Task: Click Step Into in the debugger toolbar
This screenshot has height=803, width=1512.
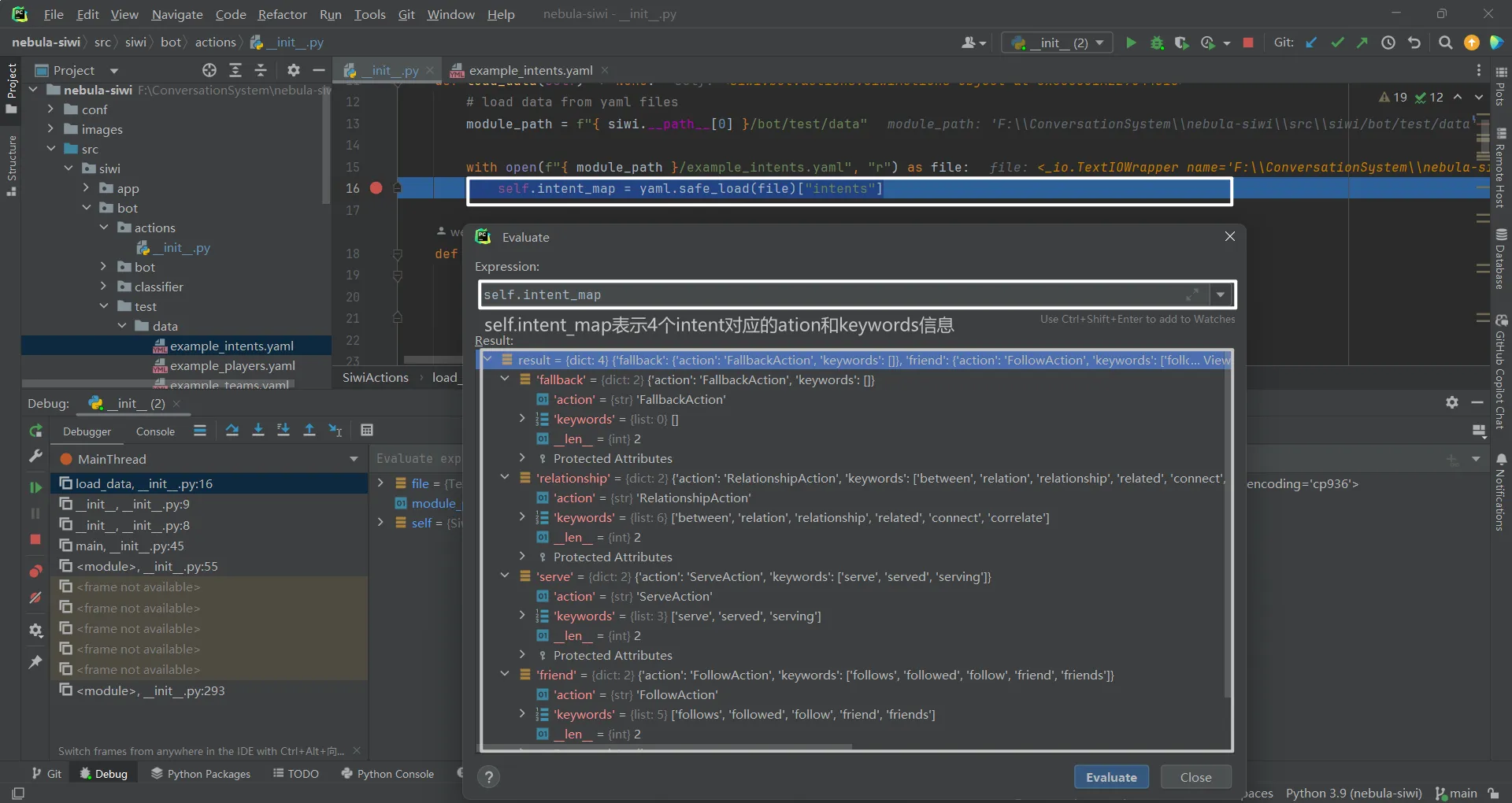Action: coord(258,430)
